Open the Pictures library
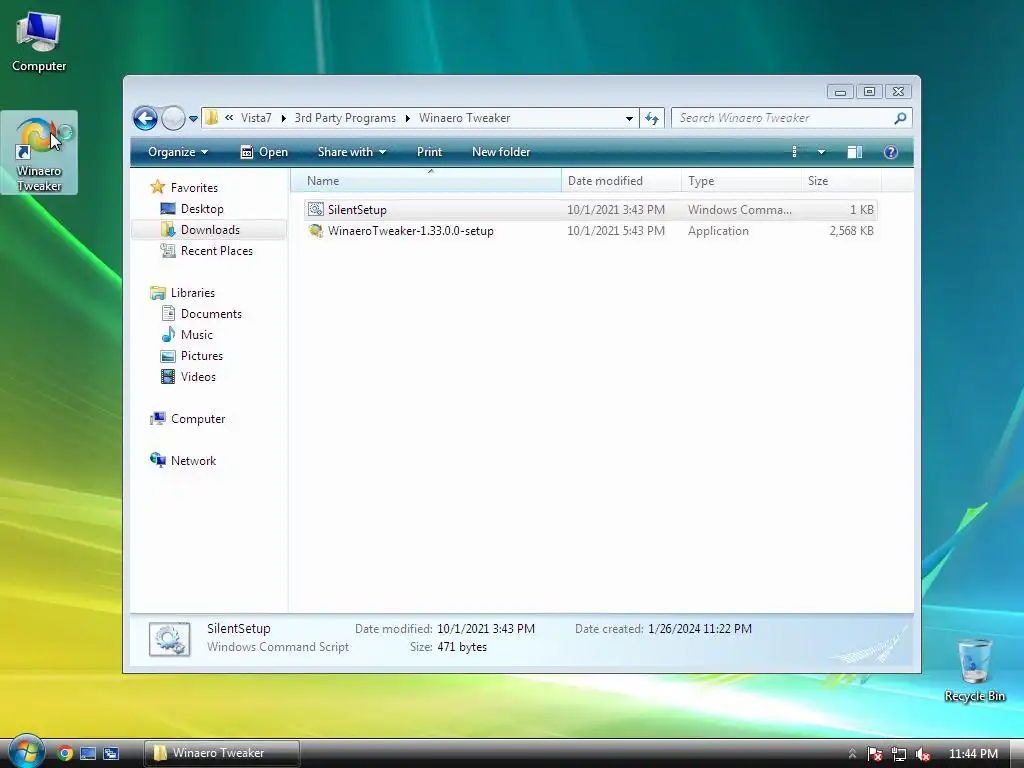 click(202, 356)
